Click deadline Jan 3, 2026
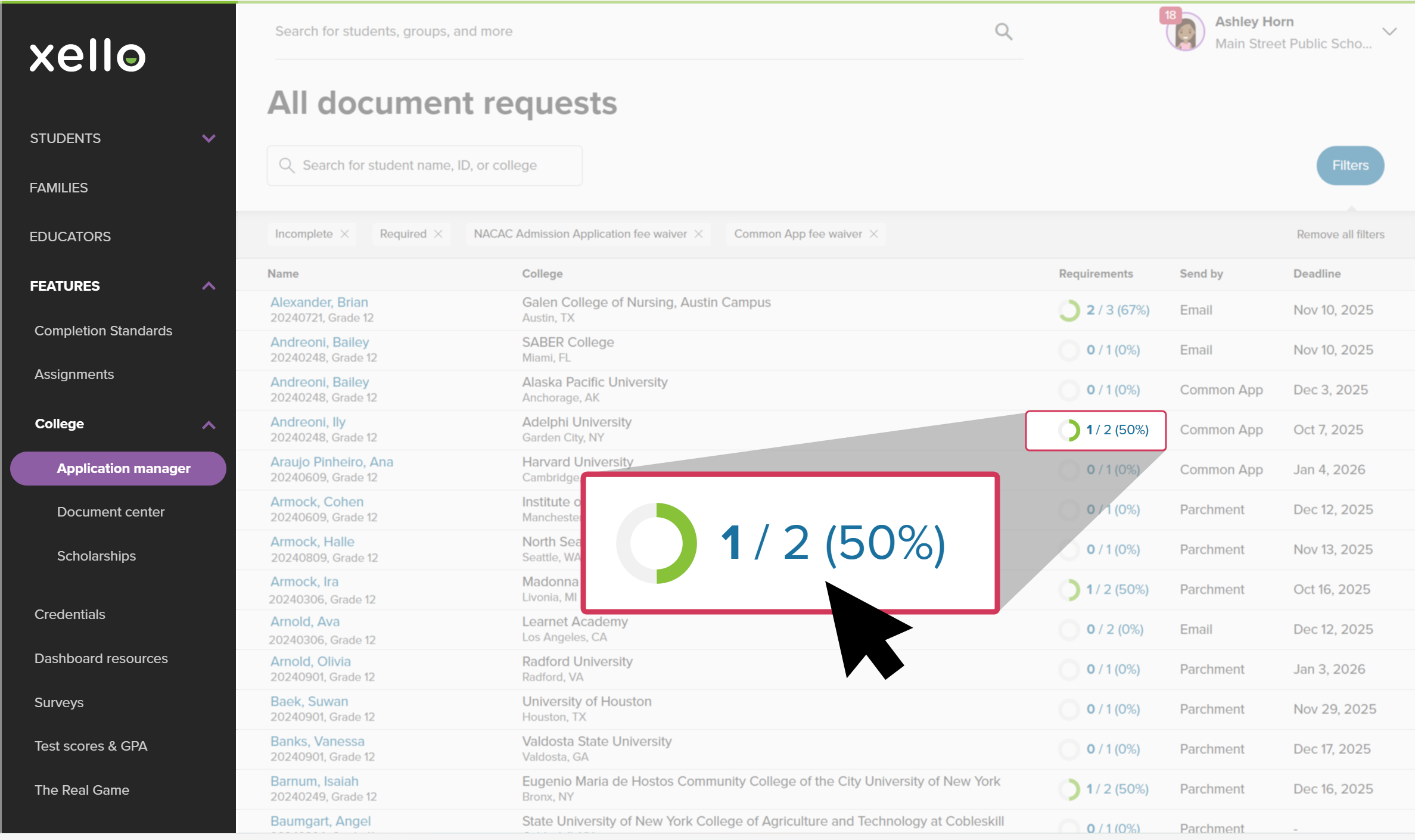The height and width of the screenshot is (840, 1415). coord(1329,669)
